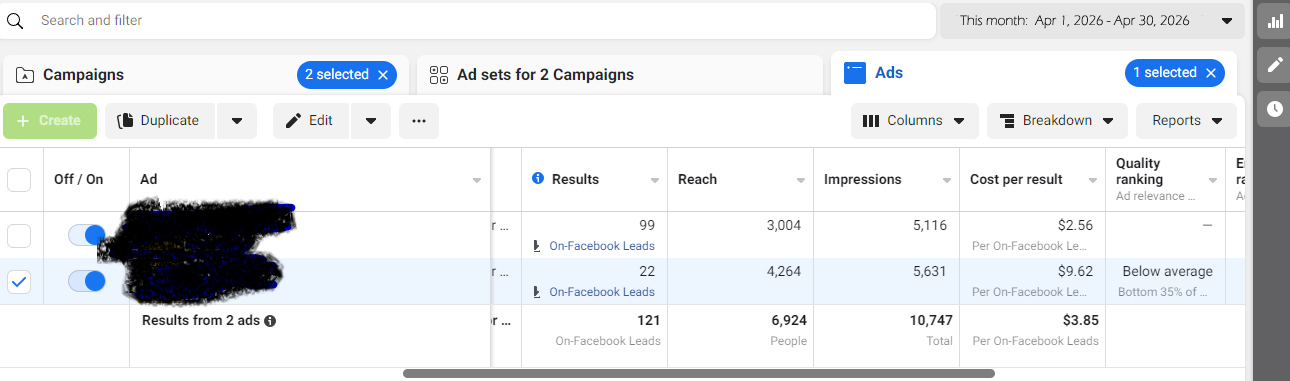Check the select-all header checkbox
The width and height of the screenshot is (1290, 381).
click(x=19, y=180)
